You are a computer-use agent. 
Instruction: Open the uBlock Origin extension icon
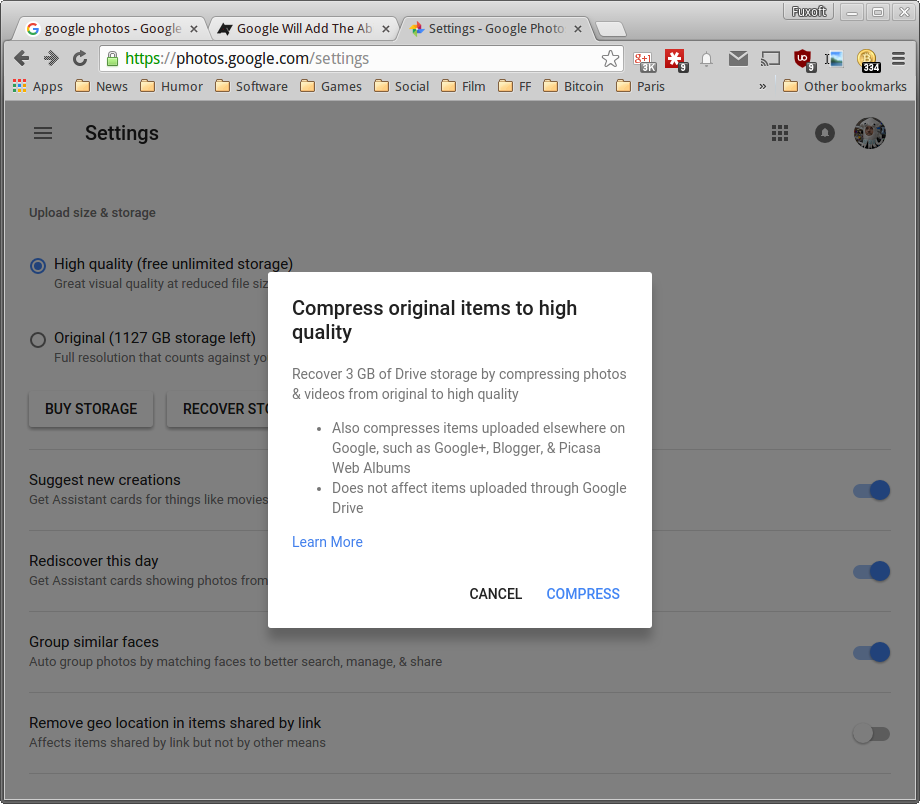[803, 60]
